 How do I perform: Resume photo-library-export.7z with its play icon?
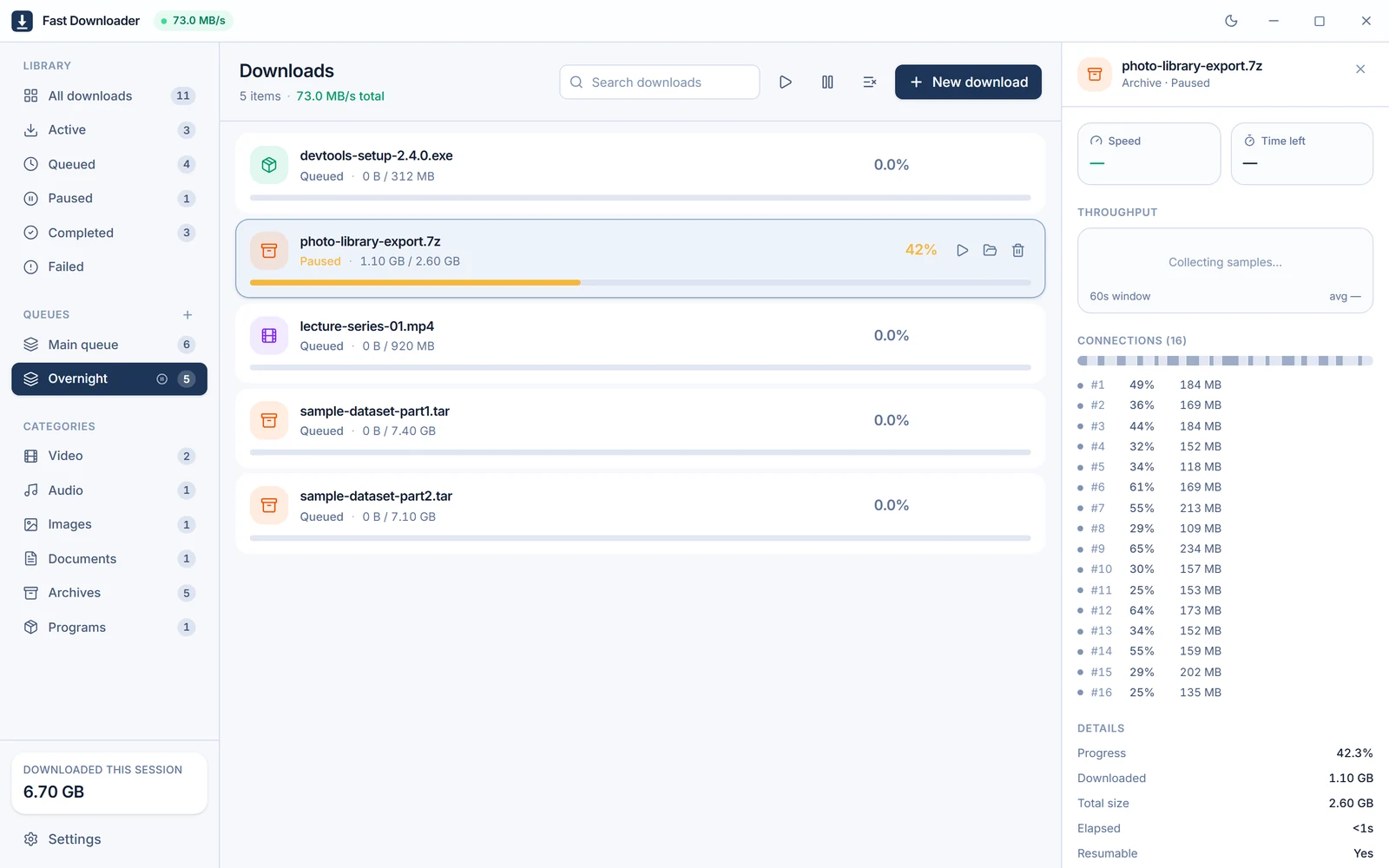point(962,250)
